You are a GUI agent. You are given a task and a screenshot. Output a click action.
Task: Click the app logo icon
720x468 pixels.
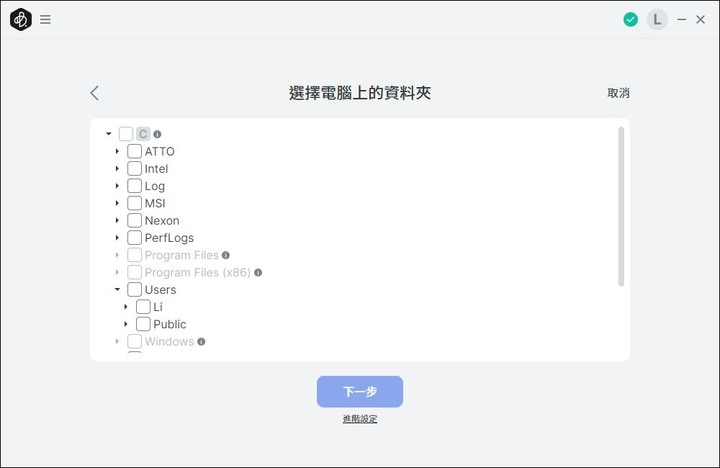coord(21,19)
